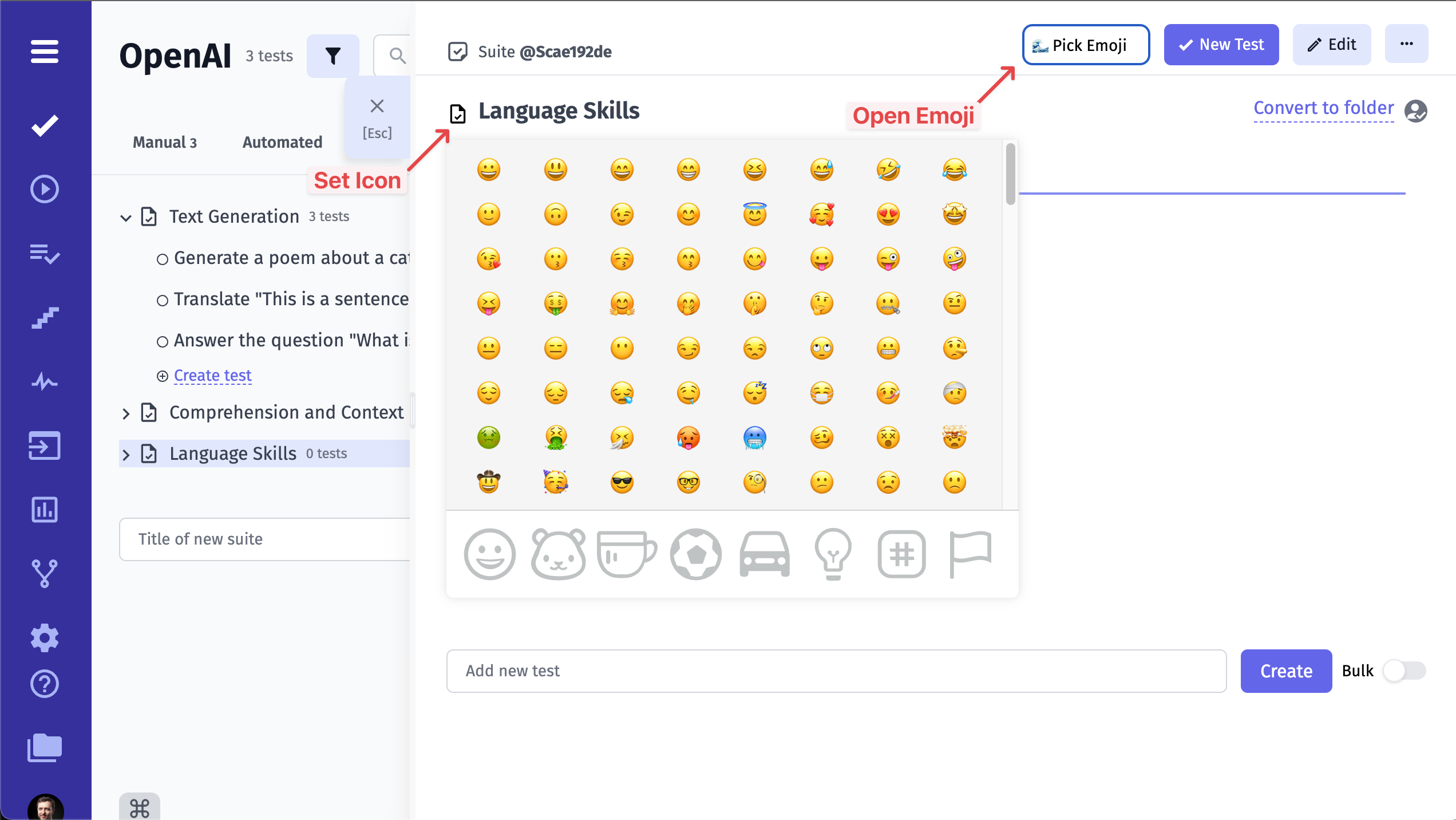Switch to the Manual tab
The width and height of the screenshot is (1456, 820).
click(164, 142)
